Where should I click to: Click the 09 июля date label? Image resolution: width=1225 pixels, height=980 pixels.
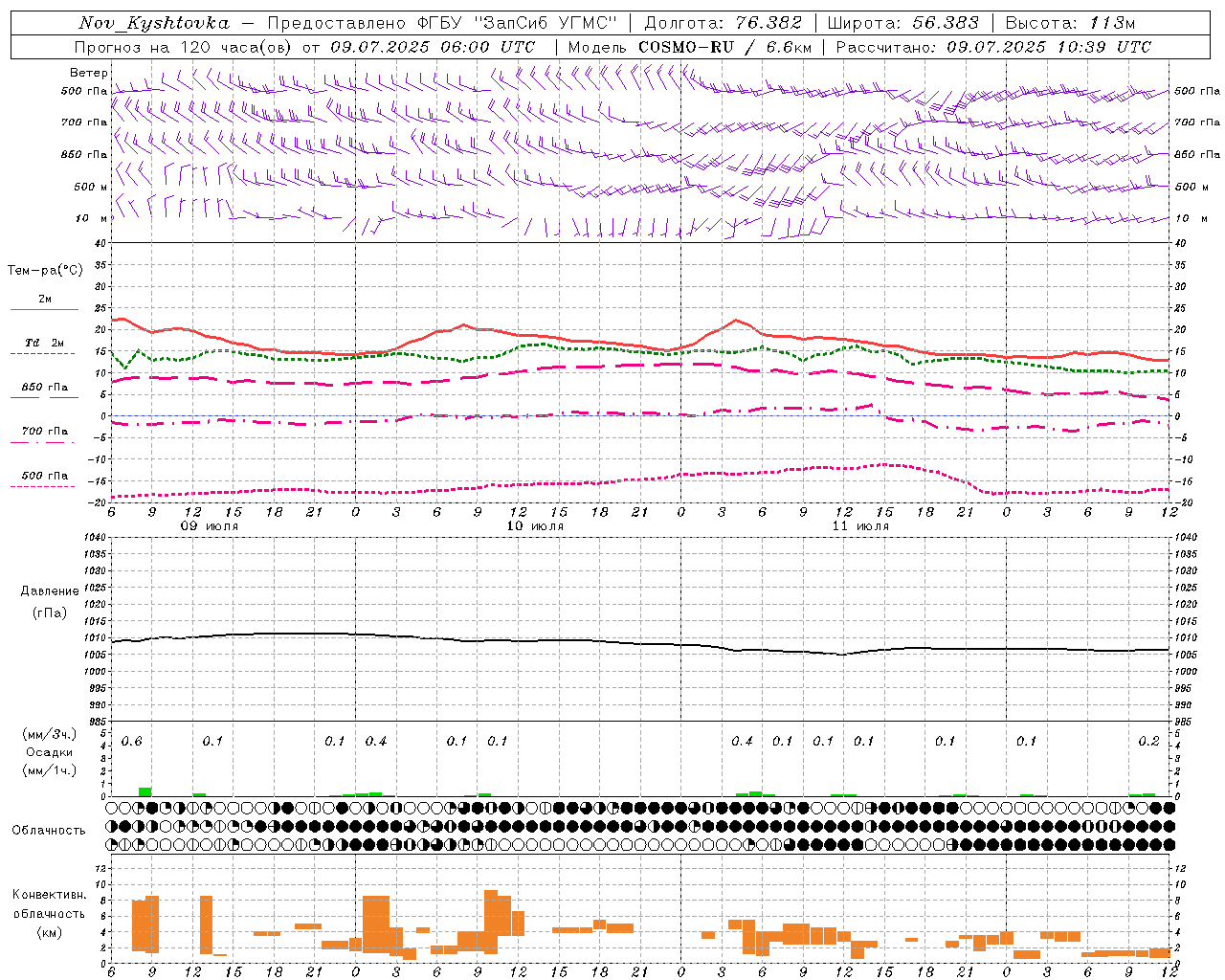(x=210, y=526)
